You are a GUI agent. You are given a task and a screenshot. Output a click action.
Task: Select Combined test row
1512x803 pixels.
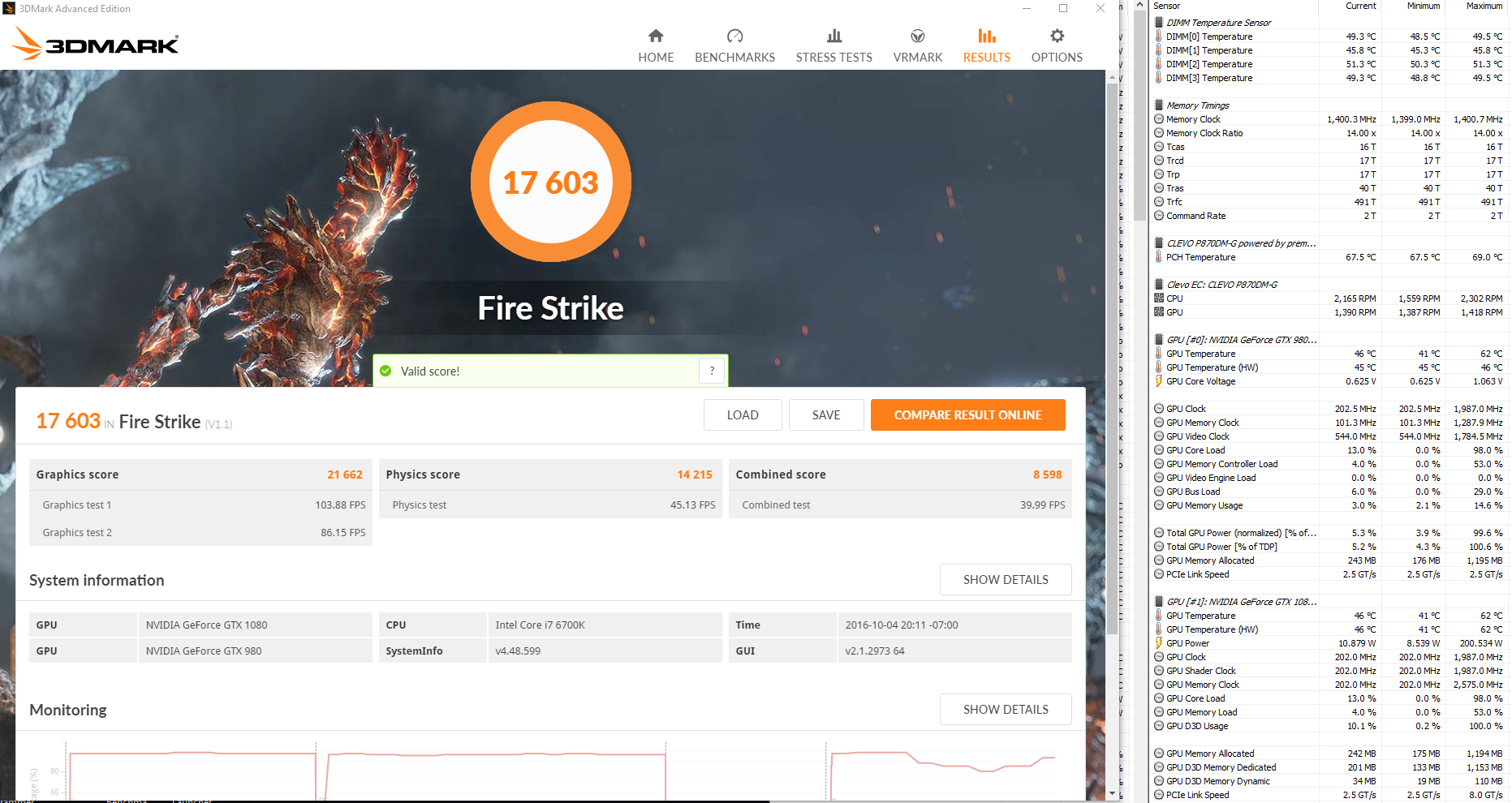pos(900,505)
